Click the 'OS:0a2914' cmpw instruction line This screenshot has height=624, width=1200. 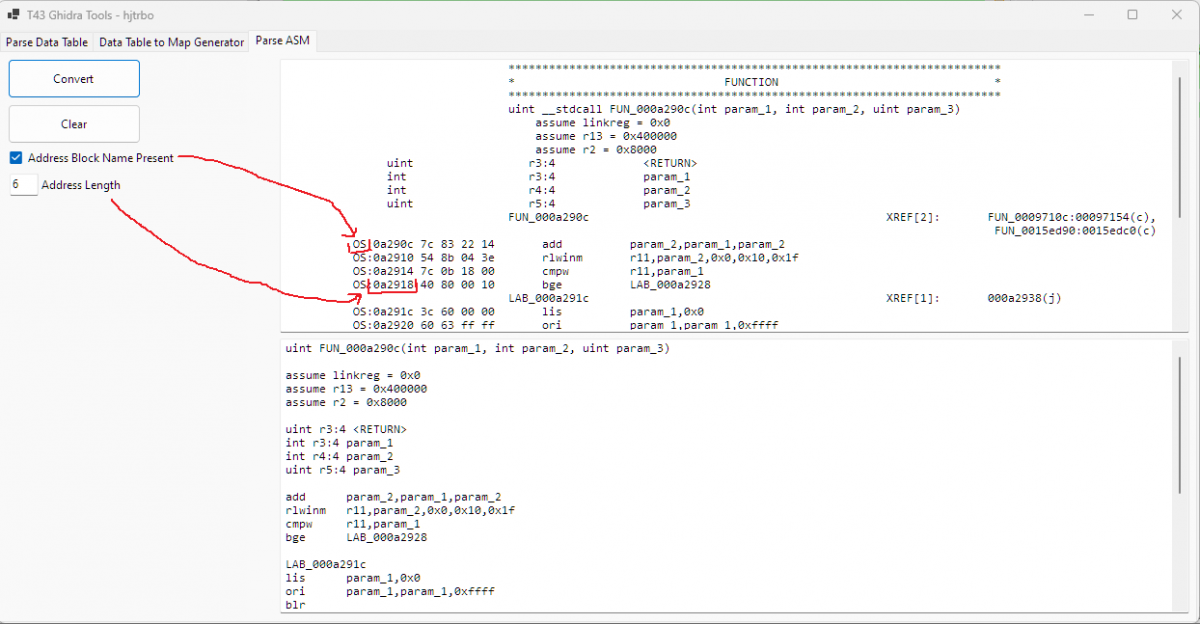click(529, 271)
